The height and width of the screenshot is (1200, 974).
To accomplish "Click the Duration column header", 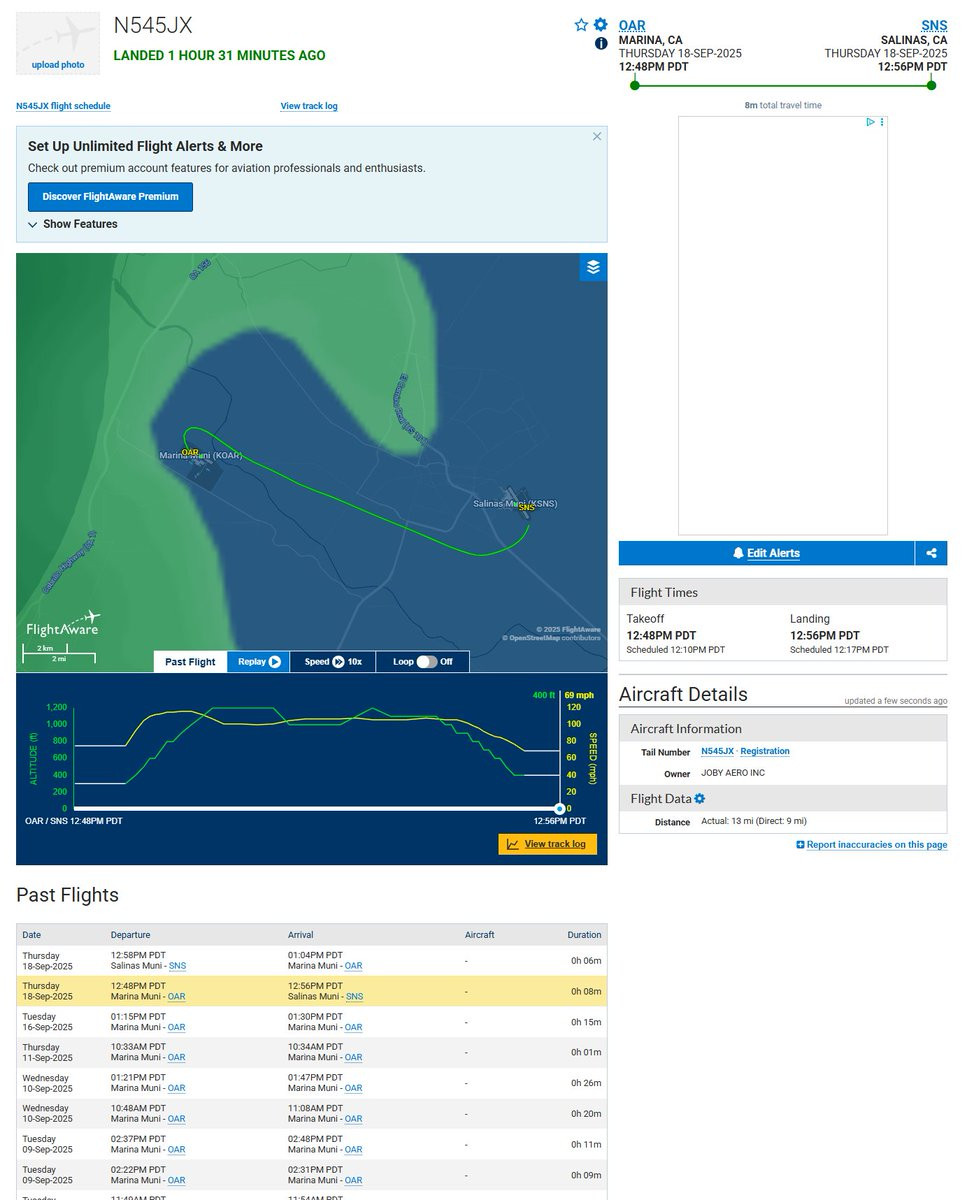I will (585, 935).
